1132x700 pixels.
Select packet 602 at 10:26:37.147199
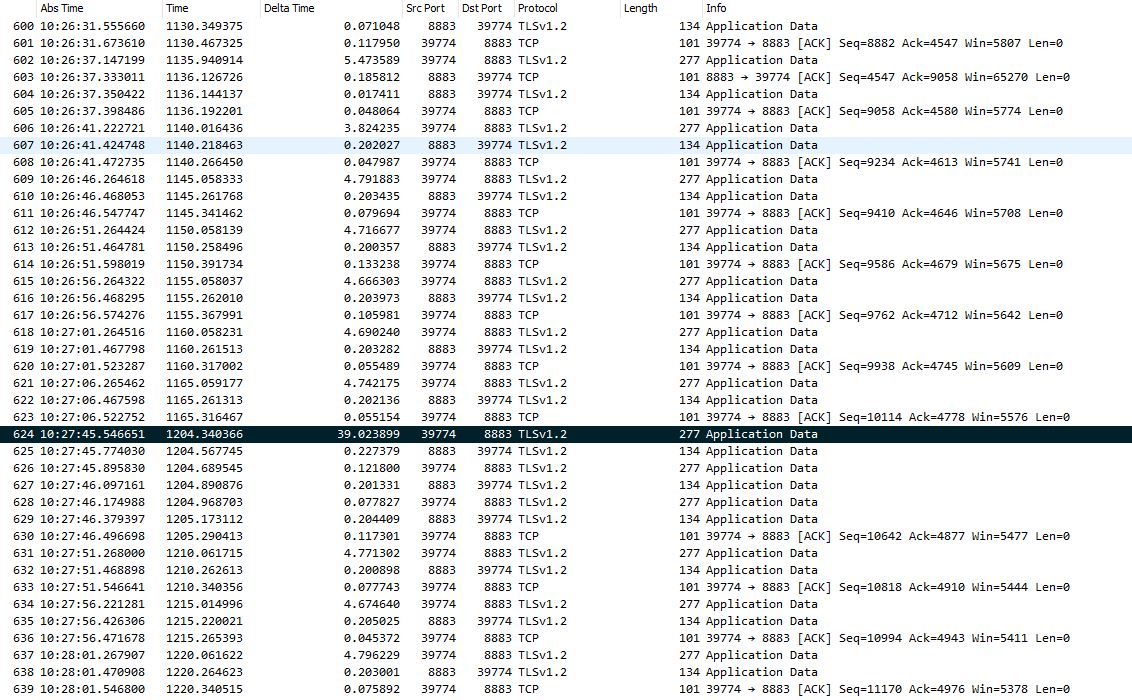566,60
